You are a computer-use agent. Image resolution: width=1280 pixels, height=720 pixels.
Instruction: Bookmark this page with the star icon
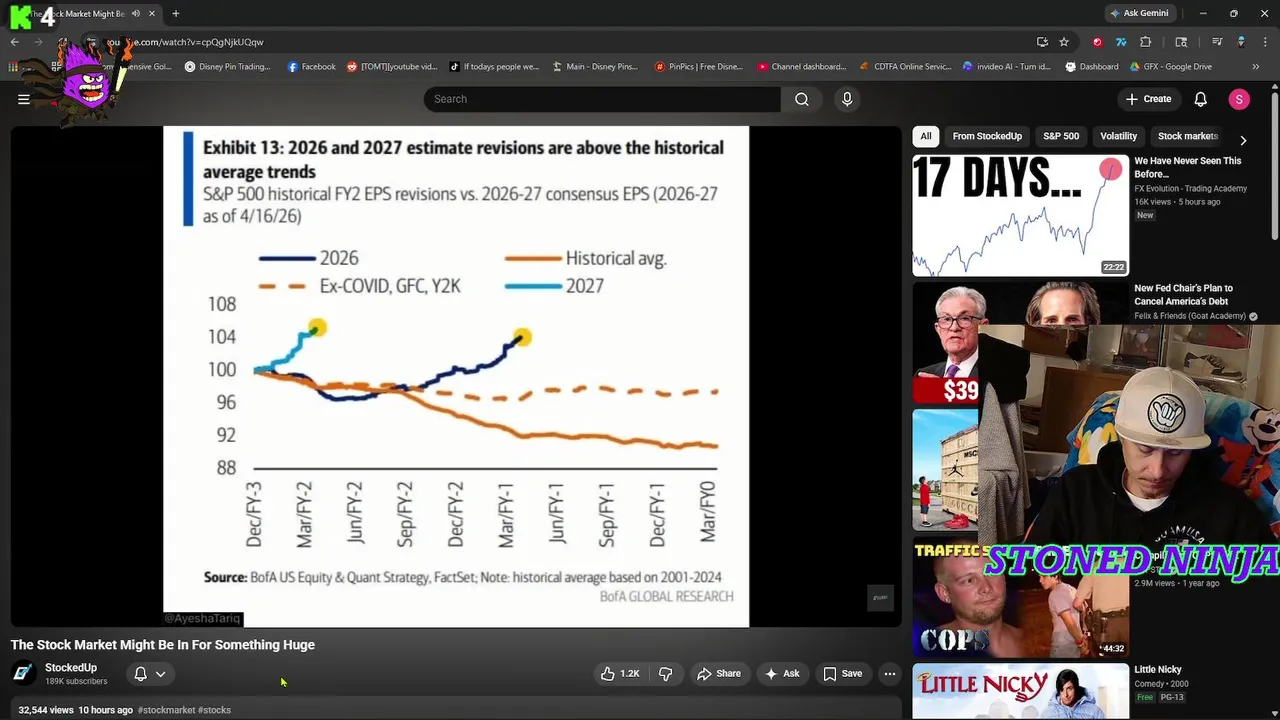click(1064, 42)
